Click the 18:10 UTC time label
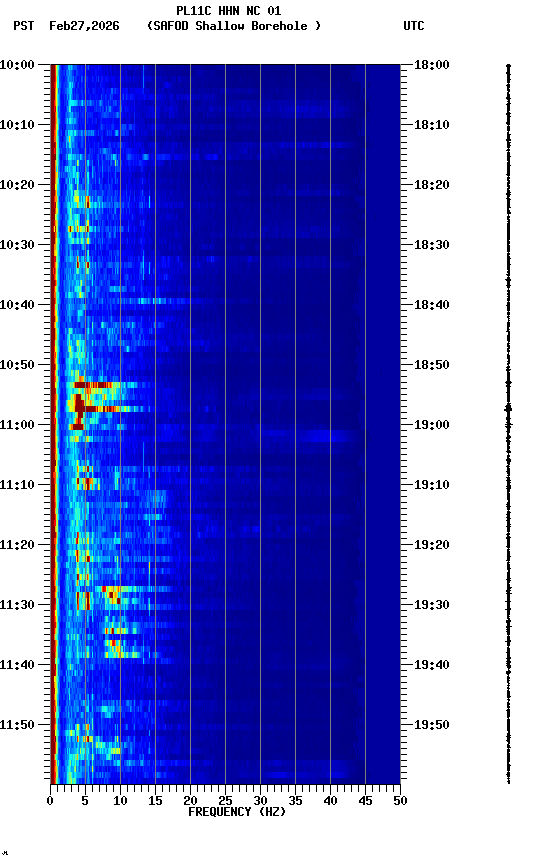Viewport: 552px width, 864px height. pyautogui.click(x=432, y=125)
